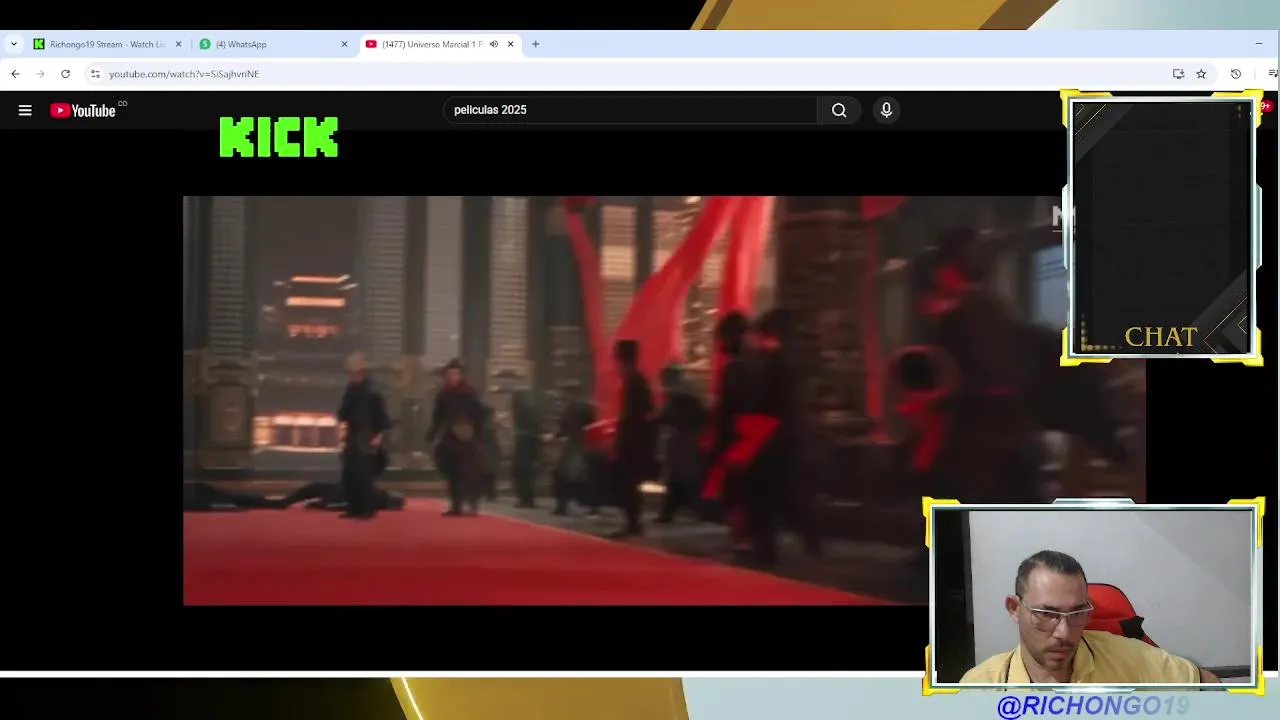1280x720 pixels.
Task: Minimize the browser window
Action: [1259, 44]
